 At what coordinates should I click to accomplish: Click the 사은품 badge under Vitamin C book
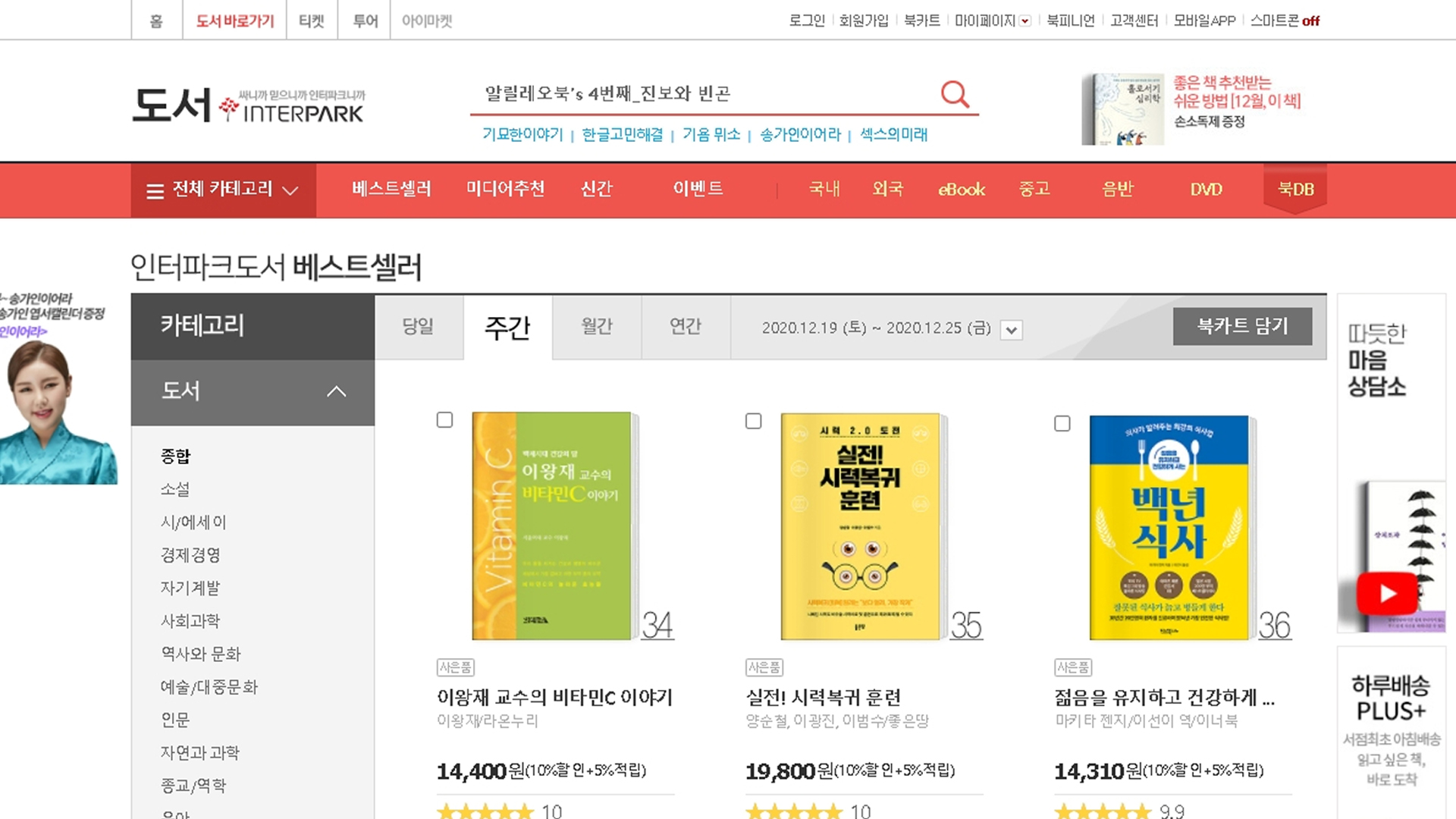coord(456,667)
